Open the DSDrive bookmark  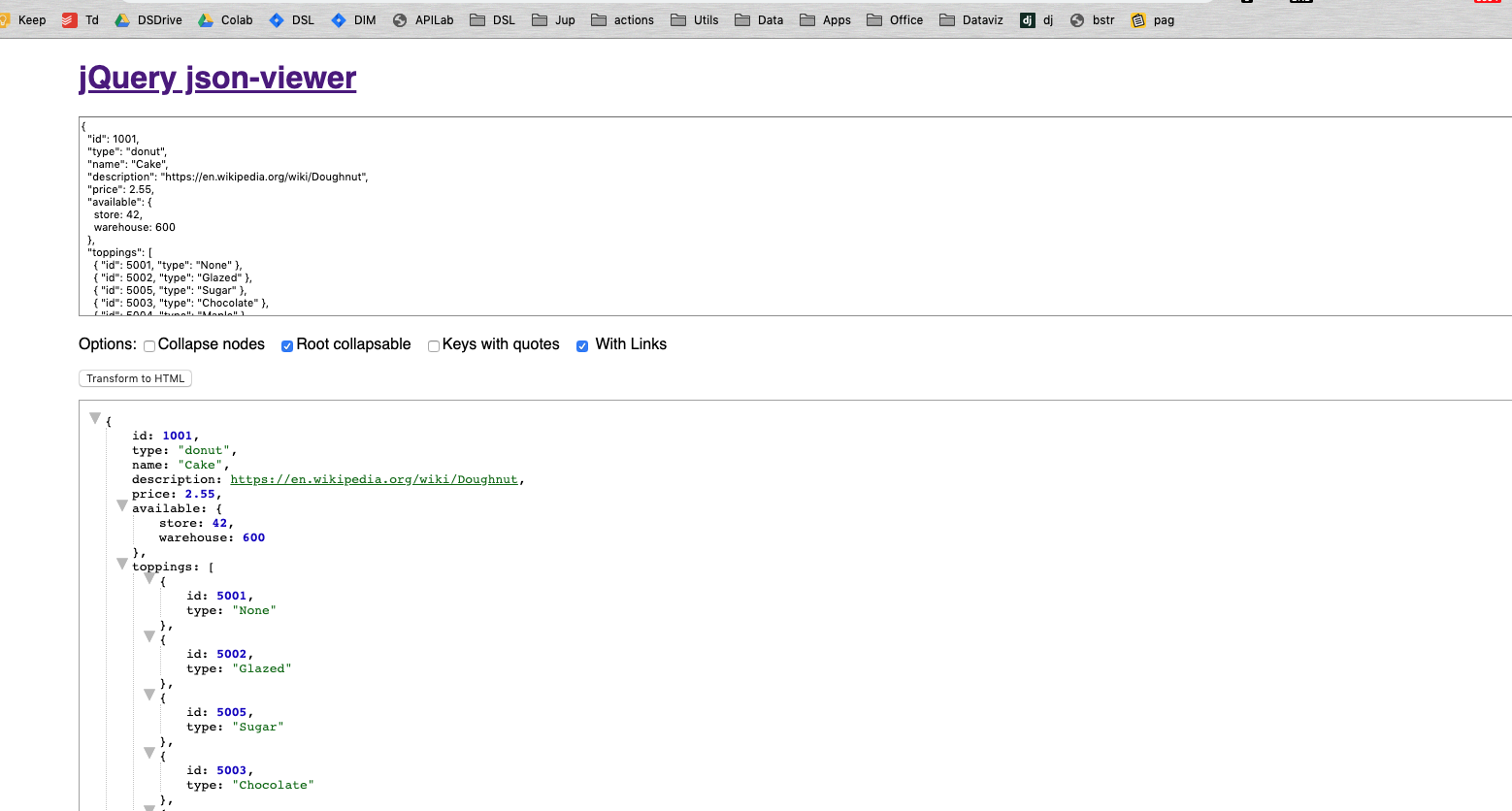[x=148, y=19]
